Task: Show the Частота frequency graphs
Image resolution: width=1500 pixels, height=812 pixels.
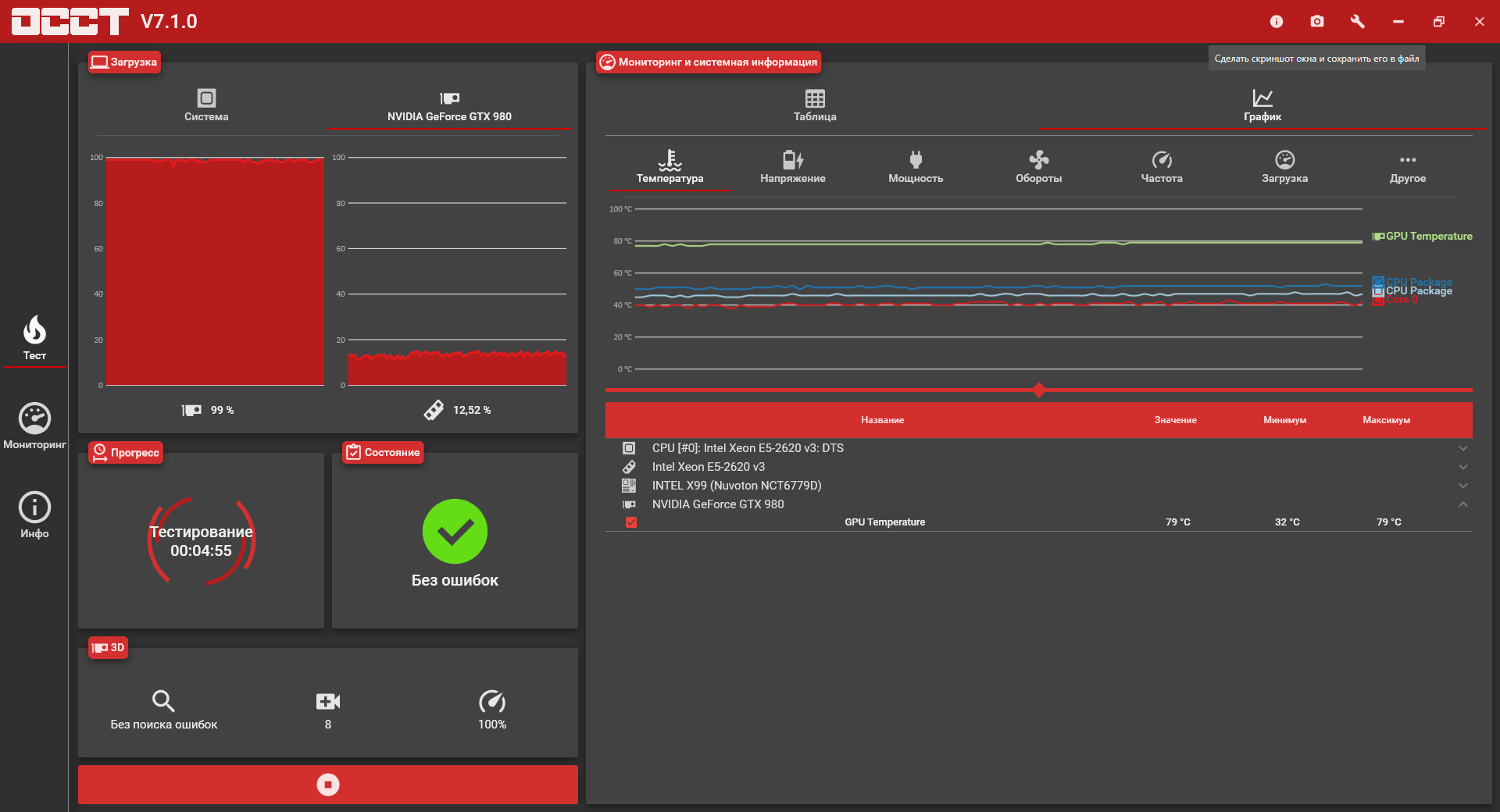Action: coord(1162,167)
